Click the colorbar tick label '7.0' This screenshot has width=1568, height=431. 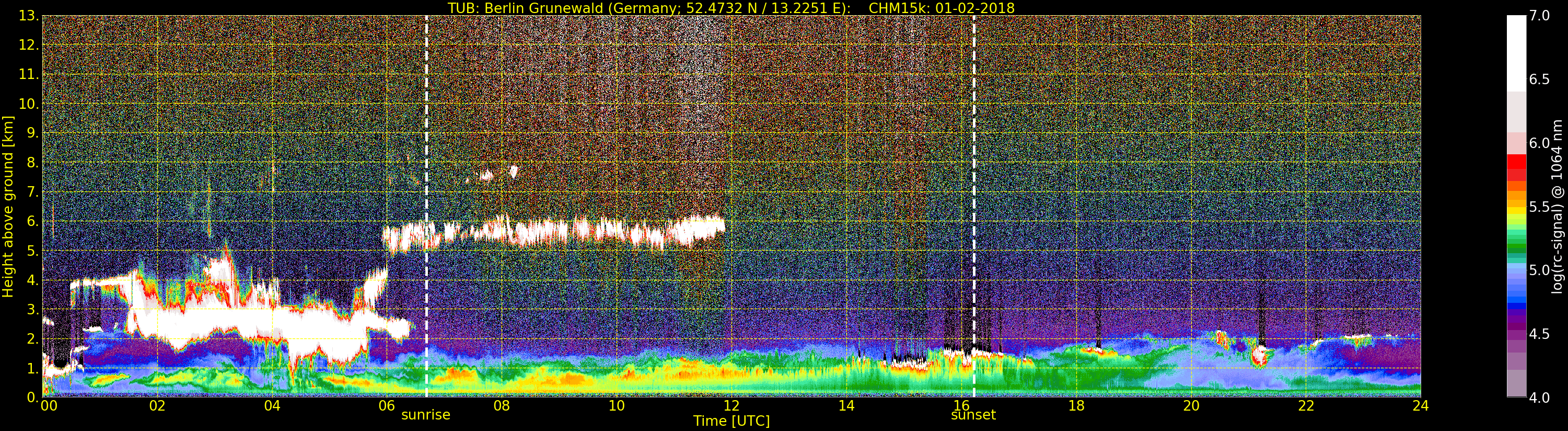coord(1539,16)
